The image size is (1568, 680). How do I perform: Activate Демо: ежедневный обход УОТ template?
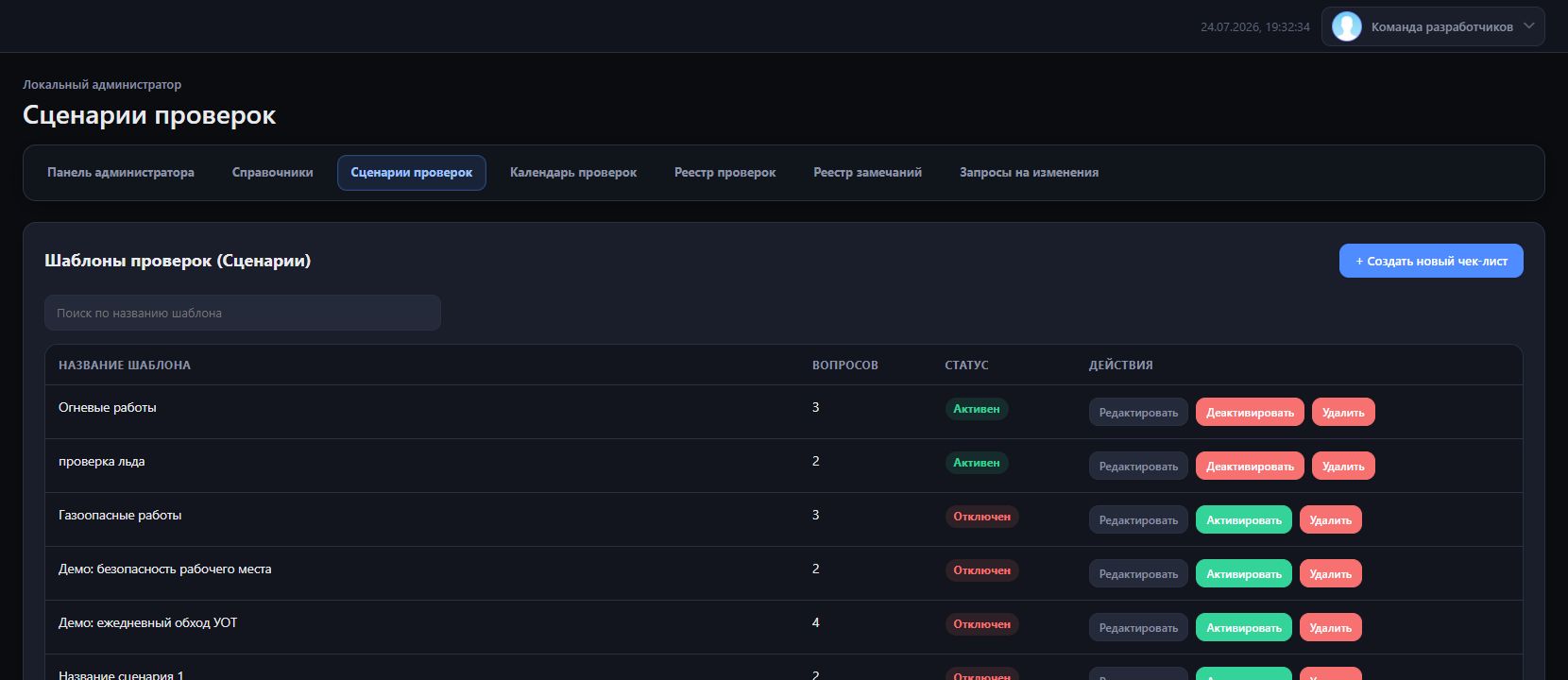coord(1244,628)
